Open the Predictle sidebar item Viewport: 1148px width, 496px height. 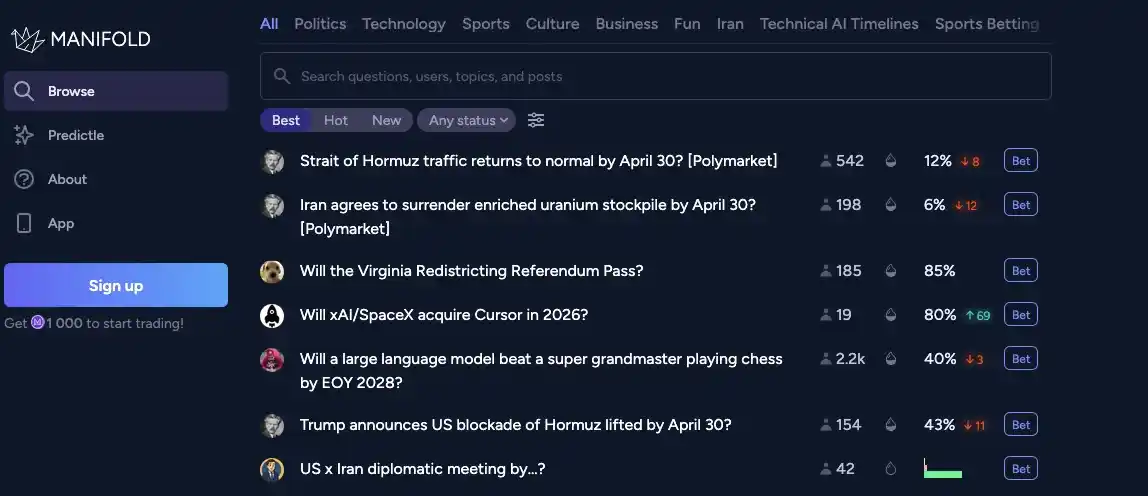point(116,135)
